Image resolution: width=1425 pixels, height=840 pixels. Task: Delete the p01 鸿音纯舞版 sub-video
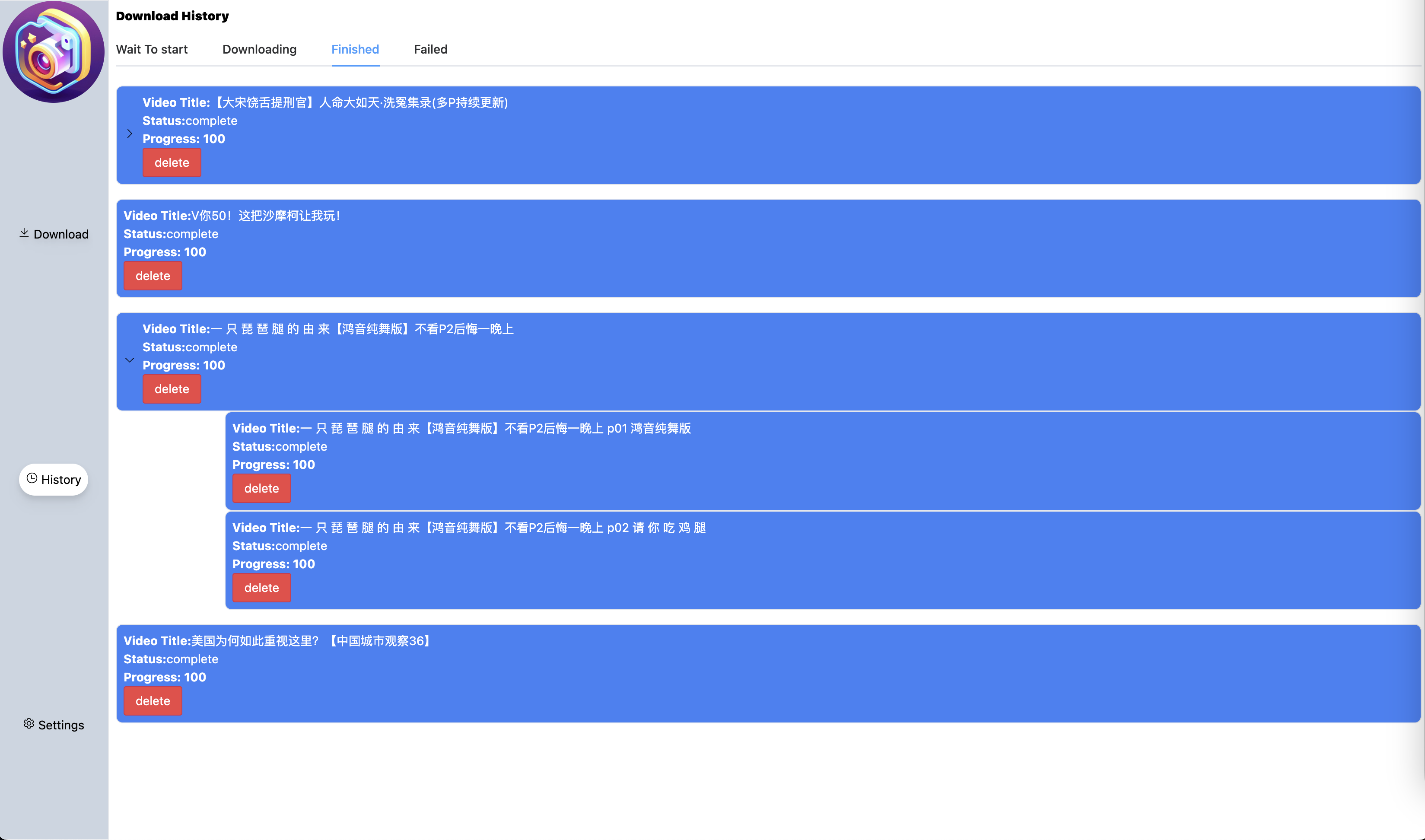point(261,489)
